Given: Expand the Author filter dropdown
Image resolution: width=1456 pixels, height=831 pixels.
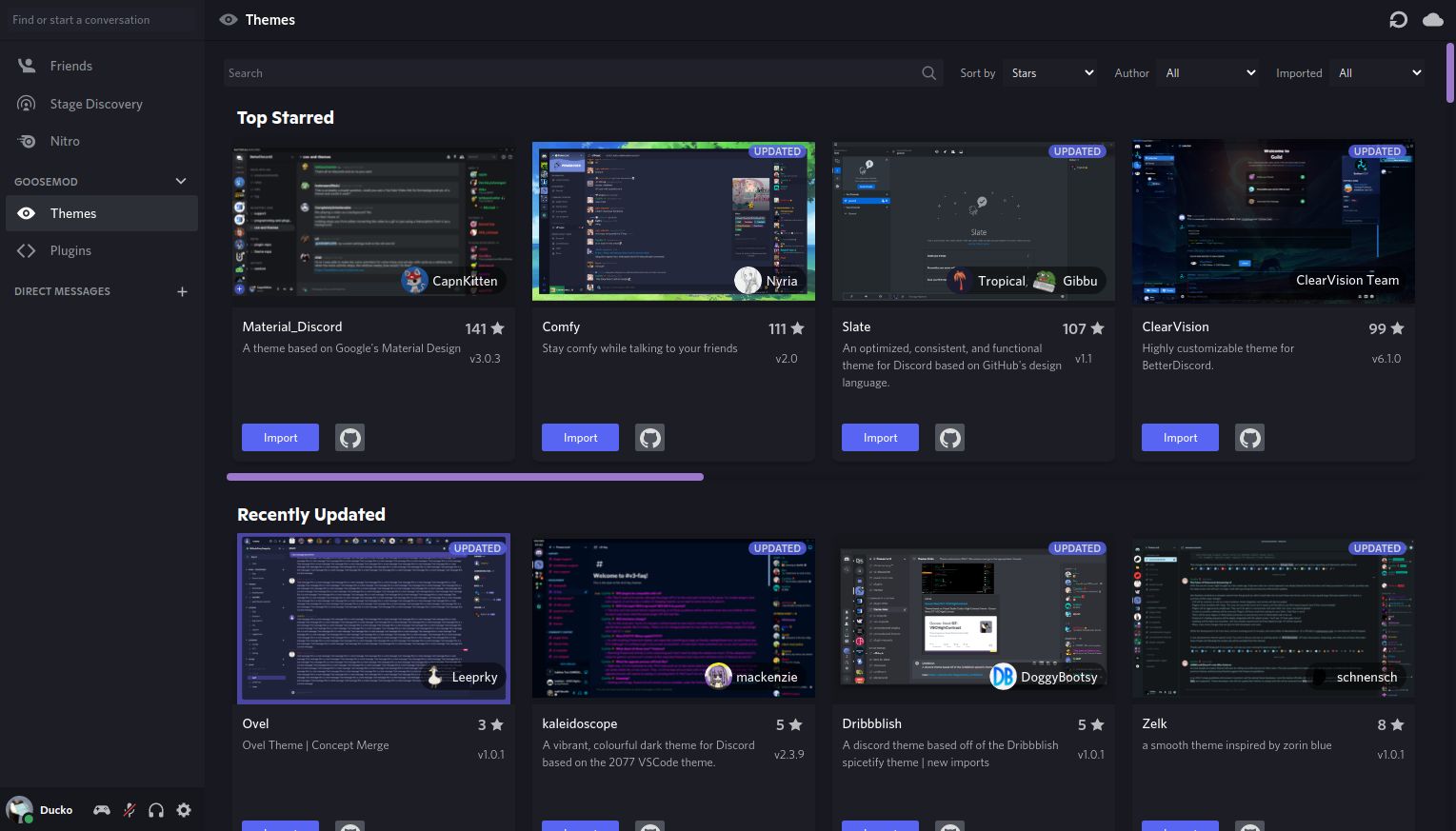Looking at the screenshot, I should (1207, 72).
